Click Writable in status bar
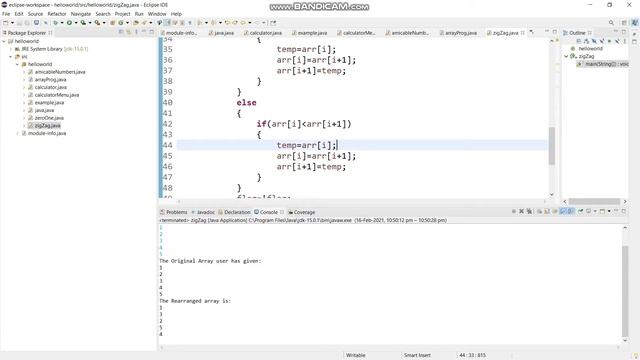 click(x=356, y=356)
